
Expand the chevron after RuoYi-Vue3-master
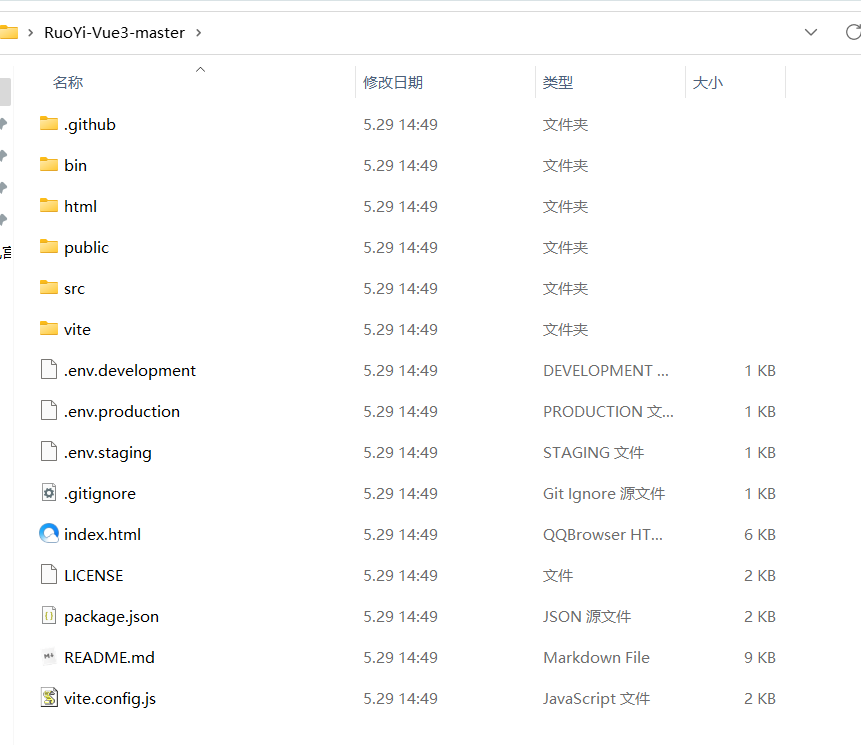[x=198, y=31]
